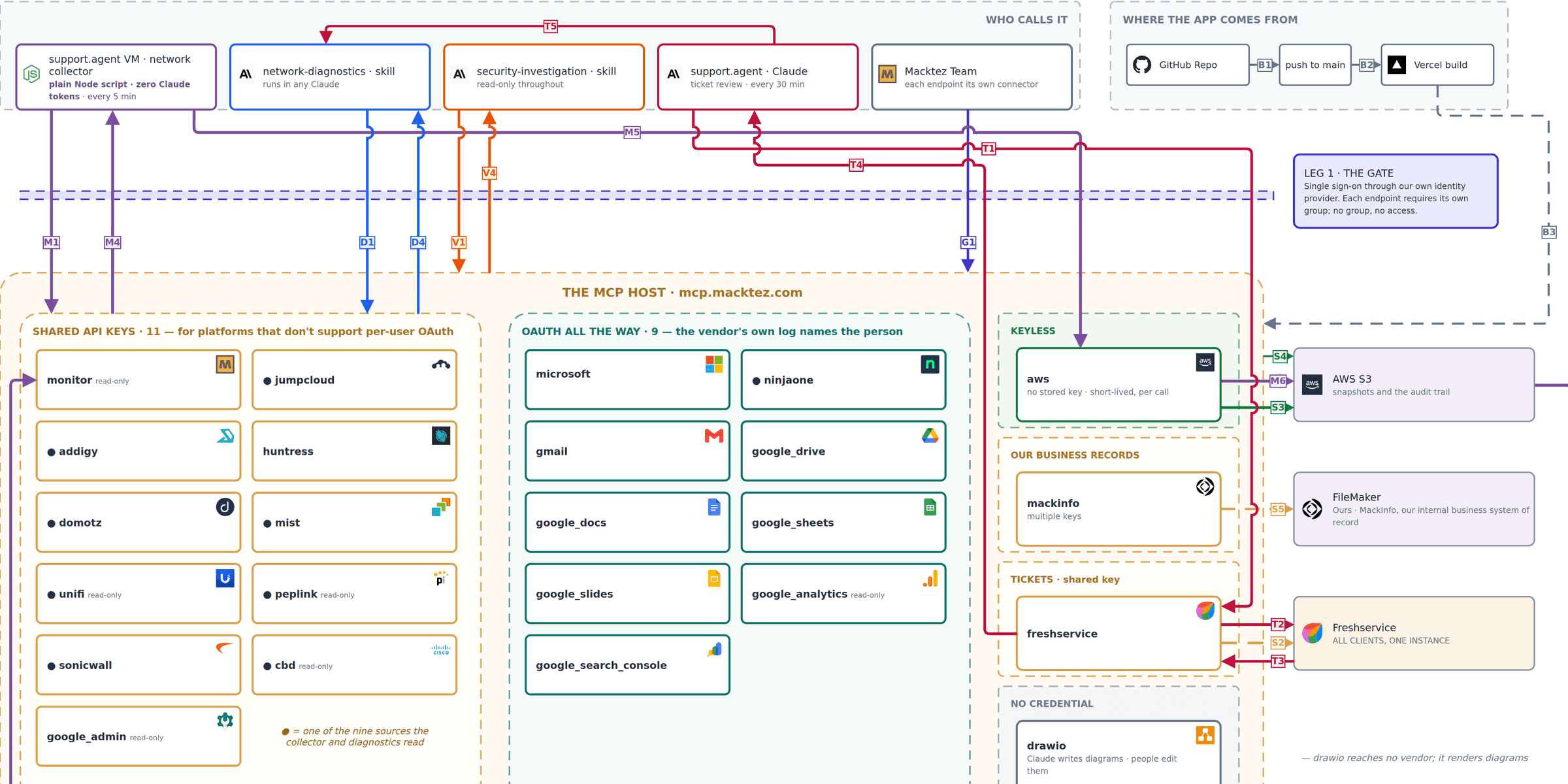Click the T5 edge label
This screenshot has height=784, width=1568.
(551, 26)
